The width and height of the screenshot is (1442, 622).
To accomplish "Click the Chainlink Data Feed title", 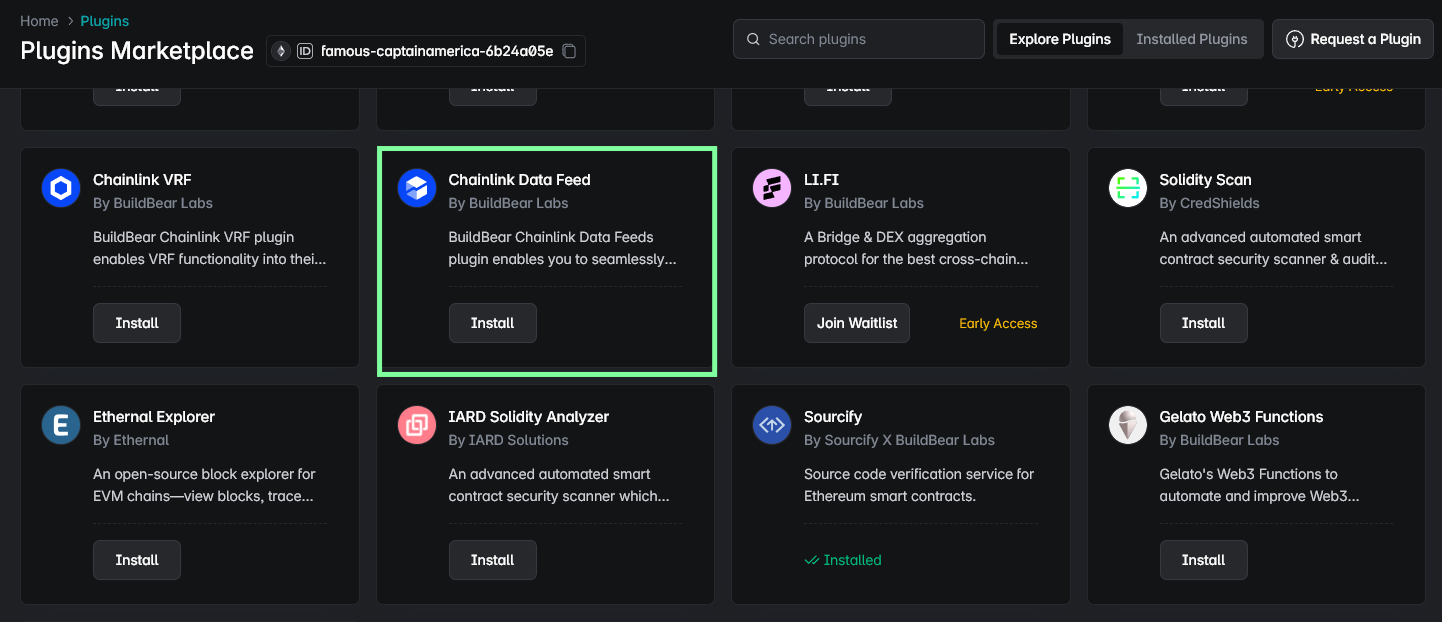I will pos(520,180).
